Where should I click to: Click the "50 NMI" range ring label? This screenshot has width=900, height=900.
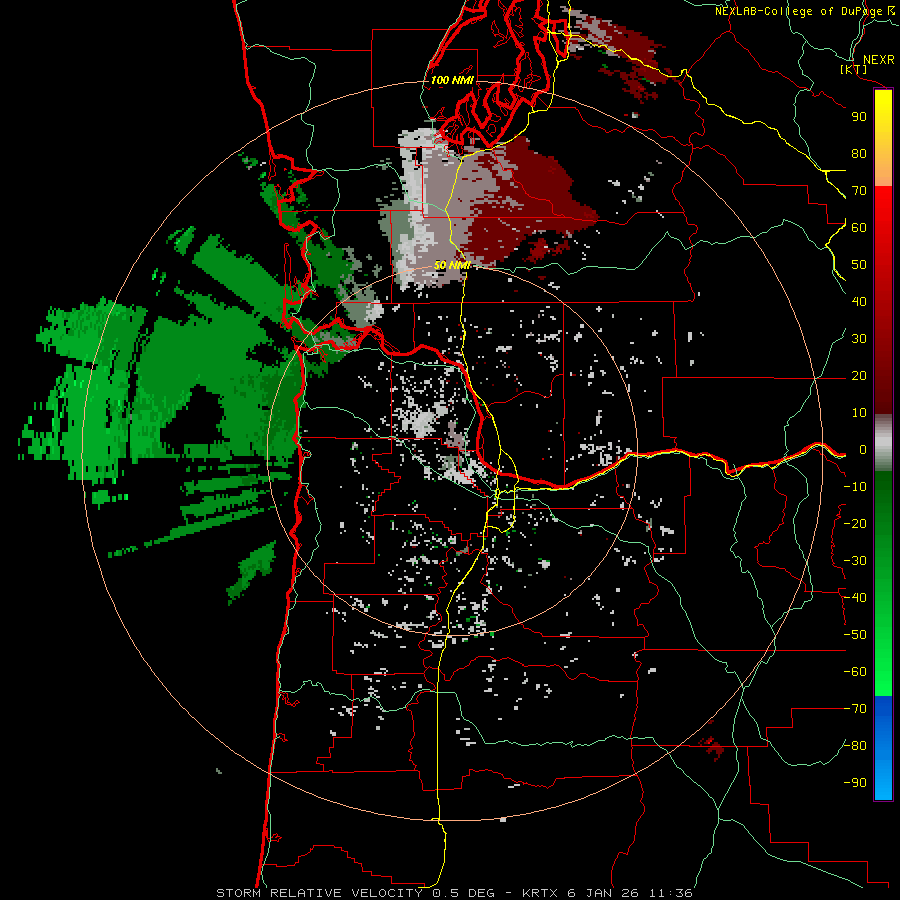pyautogui.click(x=452, y=265)
